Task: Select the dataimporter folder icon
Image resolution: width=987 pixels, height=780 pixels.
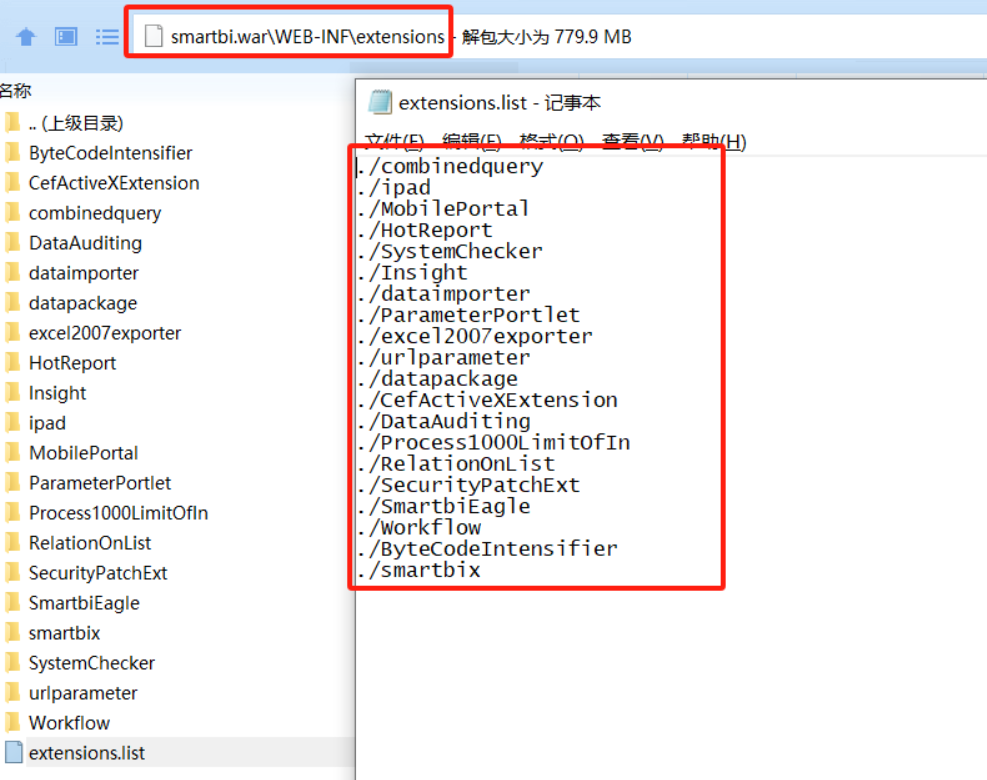Action: pyautogui.click(x=11, y=273)
